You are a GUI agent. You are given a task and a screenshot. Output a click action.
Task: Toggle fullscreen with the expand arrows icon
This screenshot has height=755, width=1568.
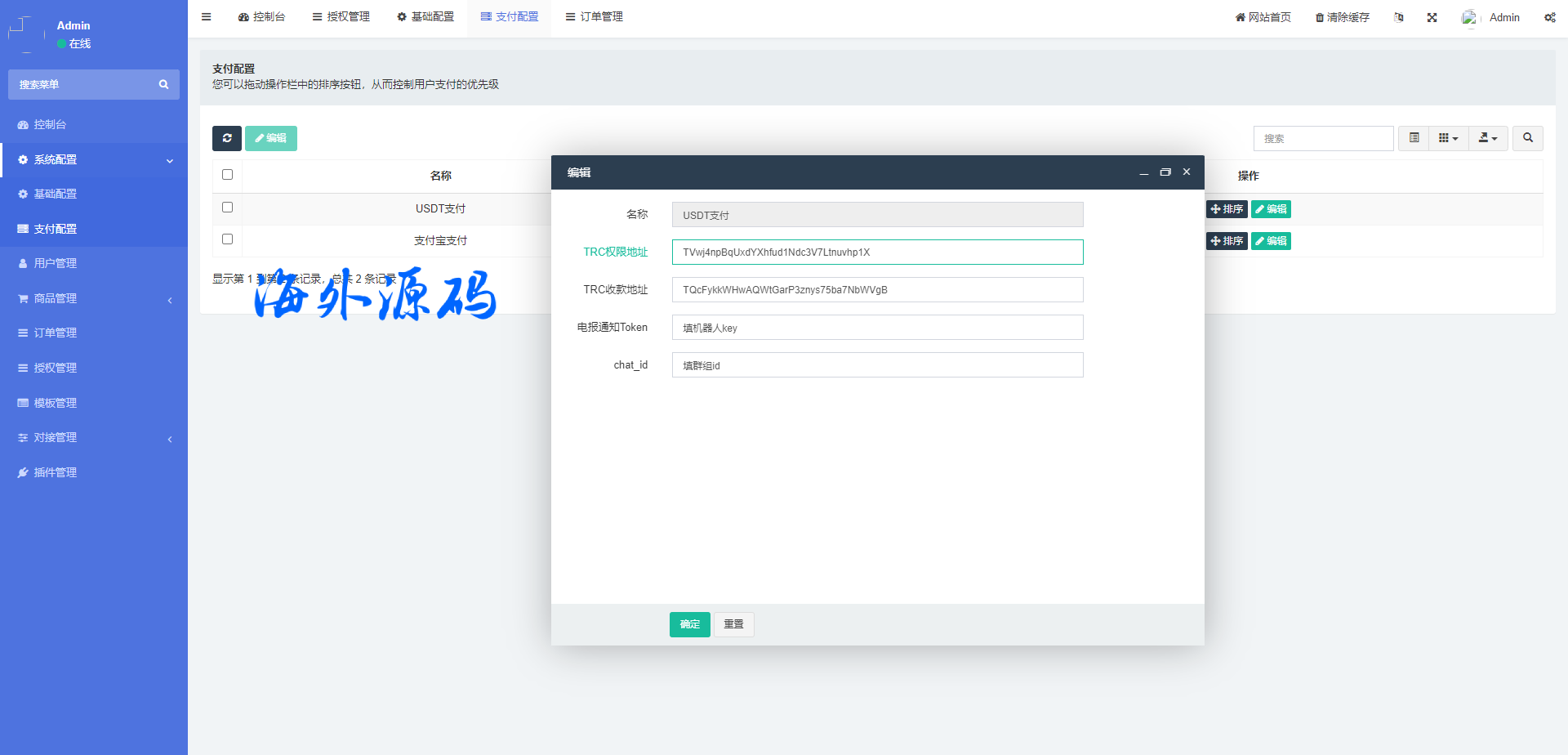click(x=1432, y=17)
